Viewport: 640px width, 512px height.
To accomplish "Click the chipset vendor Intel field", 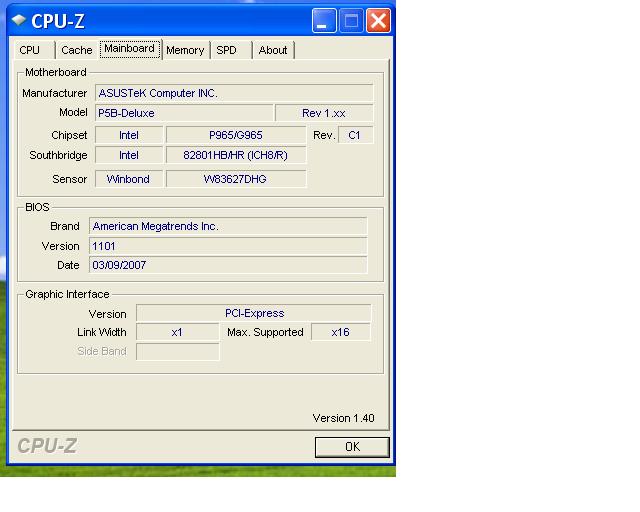I will (129, 135).
